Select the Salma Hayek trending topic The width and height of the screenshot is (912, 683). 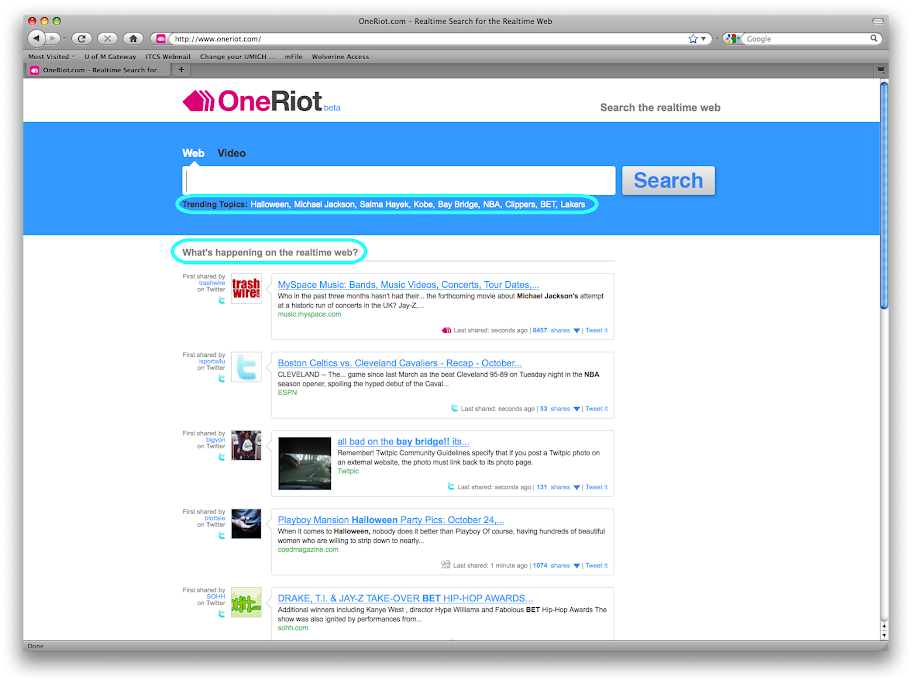coord(384,204)
